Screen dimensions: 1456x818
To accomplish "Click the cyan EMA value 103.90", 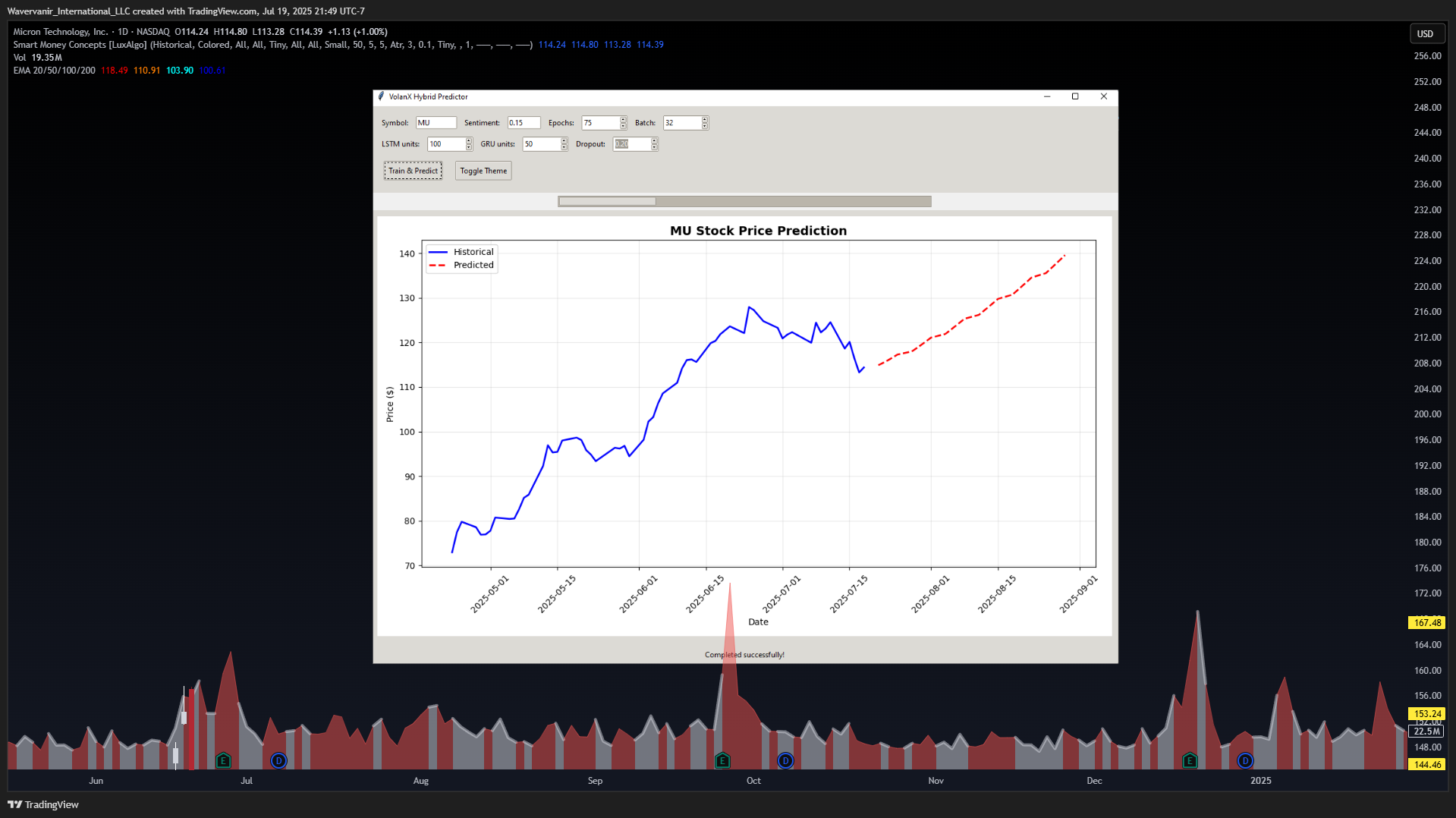I will (180, 71).
